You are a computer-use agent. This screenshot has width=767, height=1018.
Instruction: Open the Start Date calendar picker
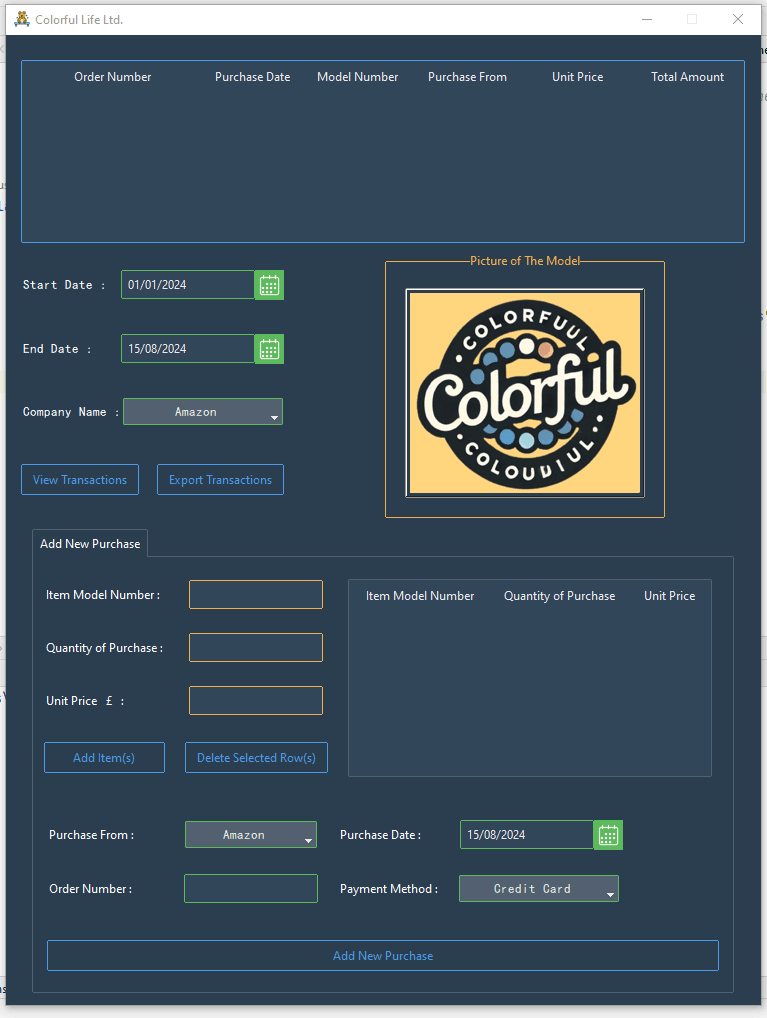[269, 285]
